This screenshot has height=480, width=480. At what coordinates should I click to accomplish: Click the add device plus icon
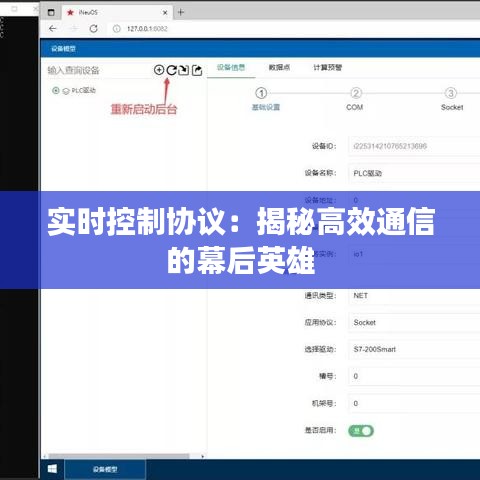click(x=159, y=70)
